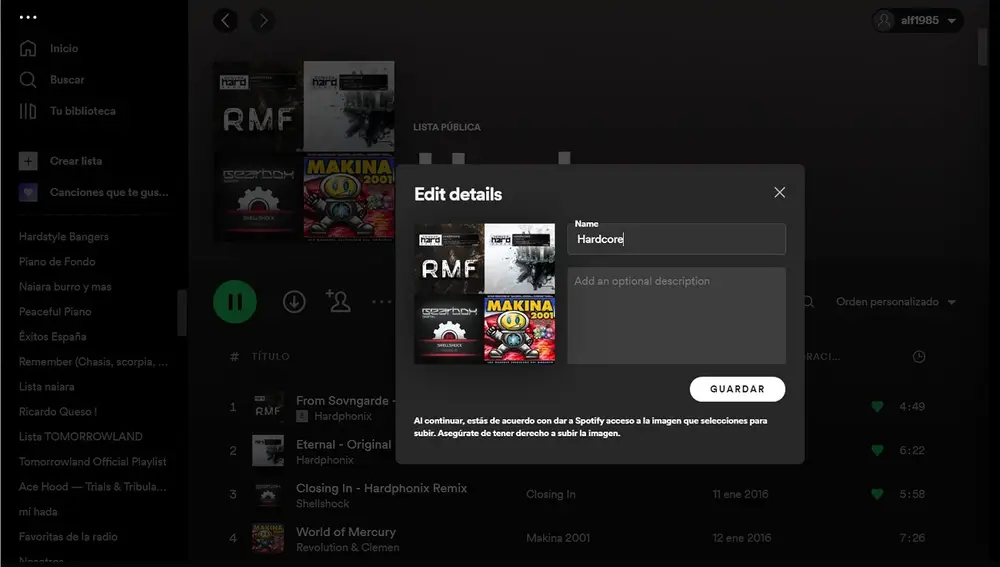Open the Remember (Chasis, scorpia playlist
The image size is (1000, 567).
[93, 362]
